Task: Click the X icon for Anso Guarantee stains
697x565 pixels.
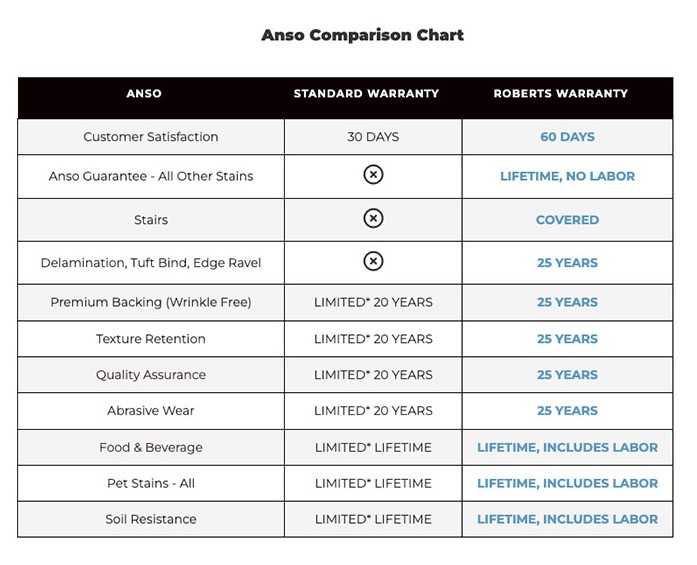Action: point(372,175)
